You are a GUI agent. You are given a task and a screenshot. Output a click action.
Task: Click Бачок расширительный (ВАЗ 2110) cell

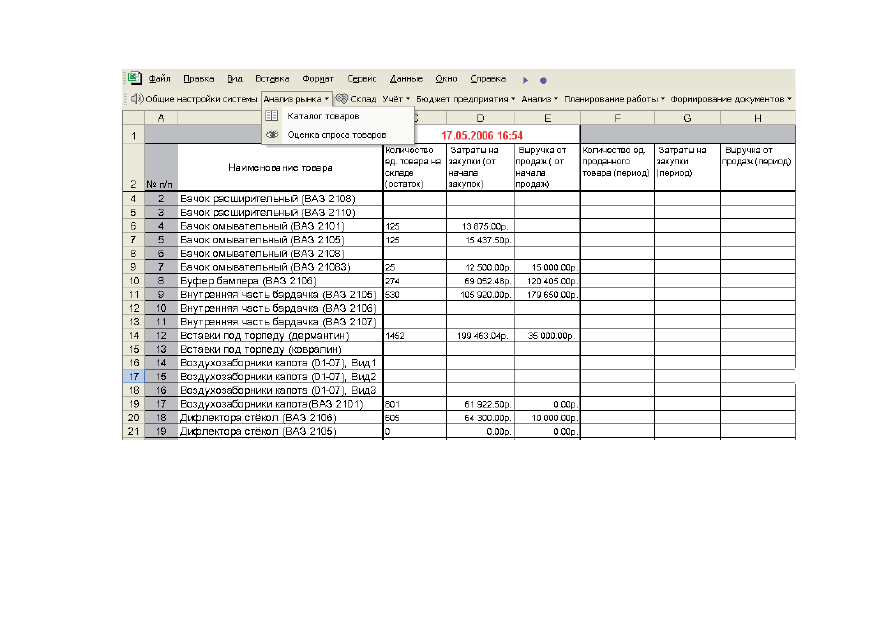click(x=280, y=213)
